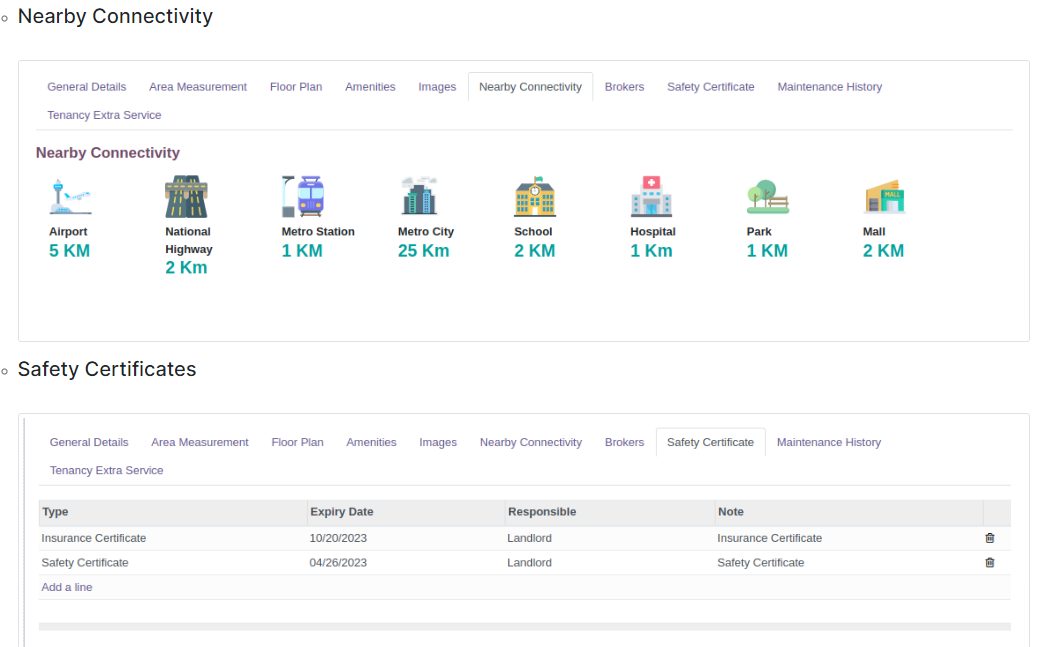
Task: Delete the Insurance Certificate row
Action: [x=990, y=538]
